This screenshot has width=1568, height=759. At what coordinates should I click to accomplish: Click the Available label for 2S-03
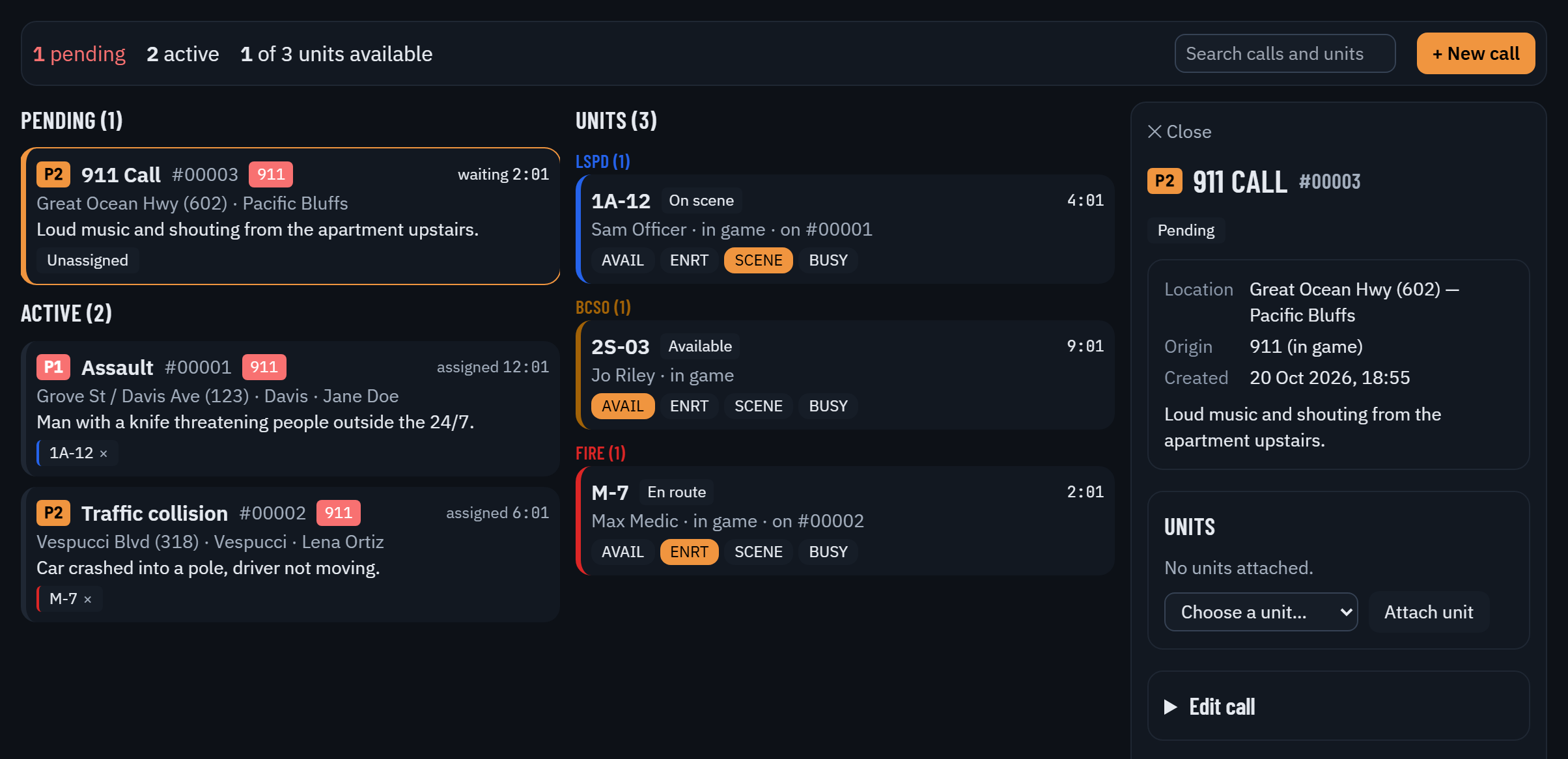tap(700, 346)
